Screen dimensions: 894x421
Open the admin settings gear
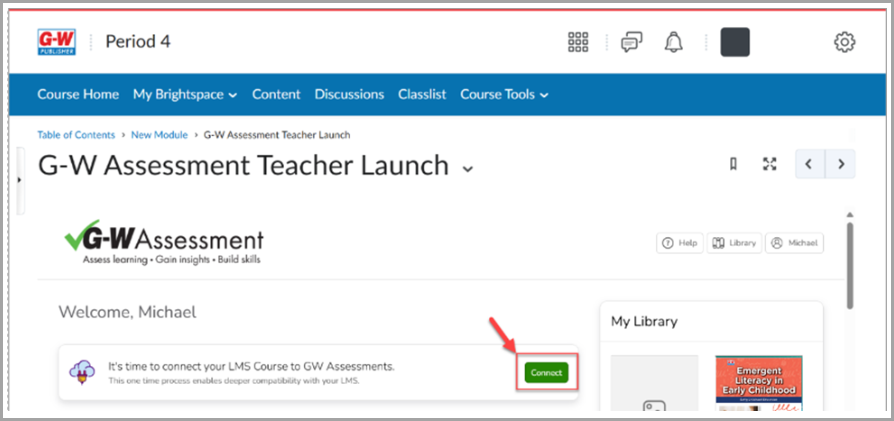(x=844, y=42)
